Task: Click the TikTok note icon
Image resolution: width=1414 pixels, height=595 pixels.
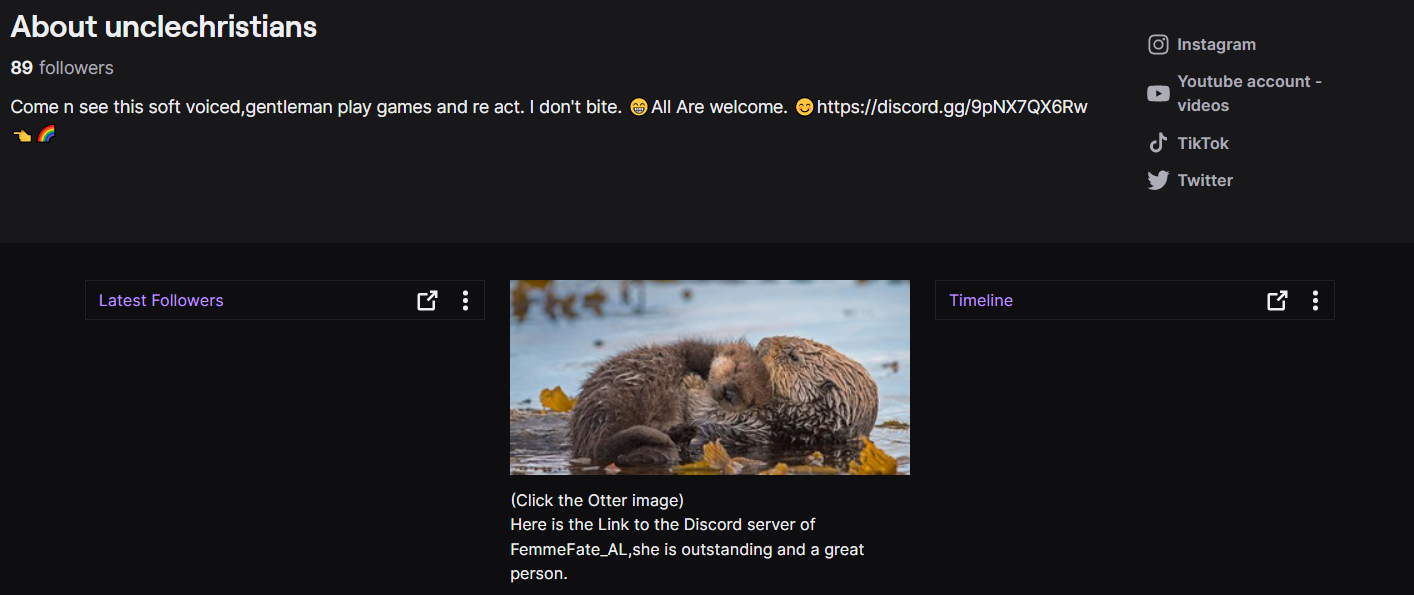Action: click(x=1158, y=143)
